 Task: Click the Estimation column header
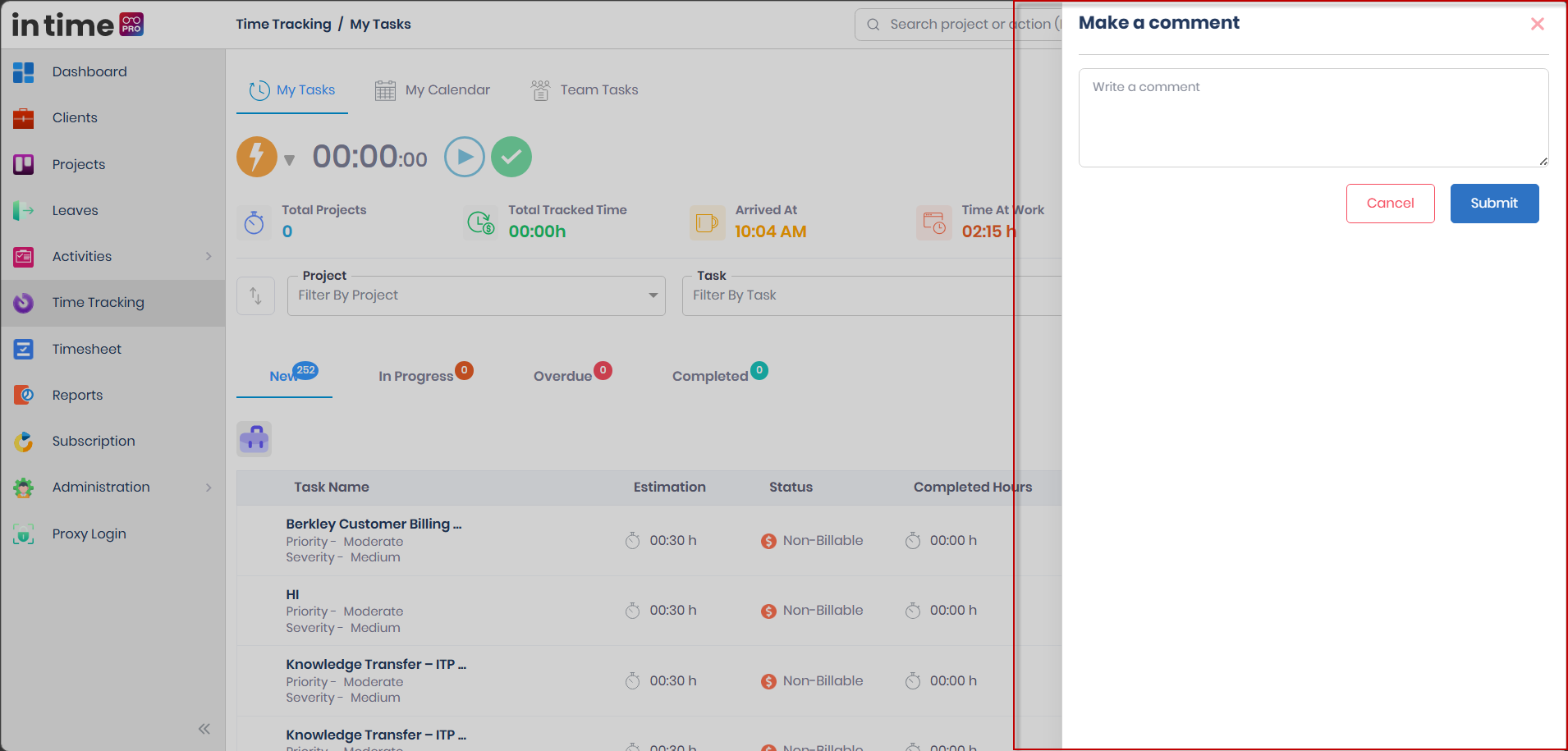coord(670,487)
